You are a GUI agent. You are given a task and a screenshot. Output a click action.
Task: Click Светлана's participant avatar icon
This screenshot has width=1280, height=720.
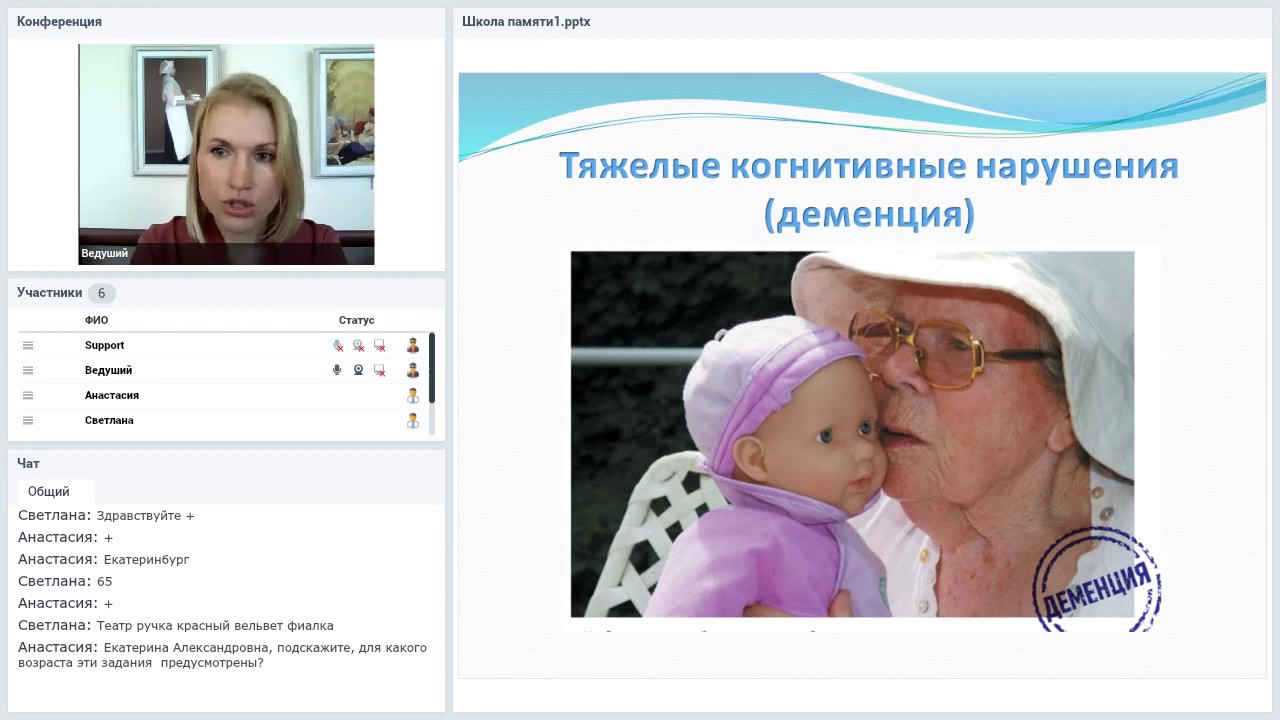point(413,420)
